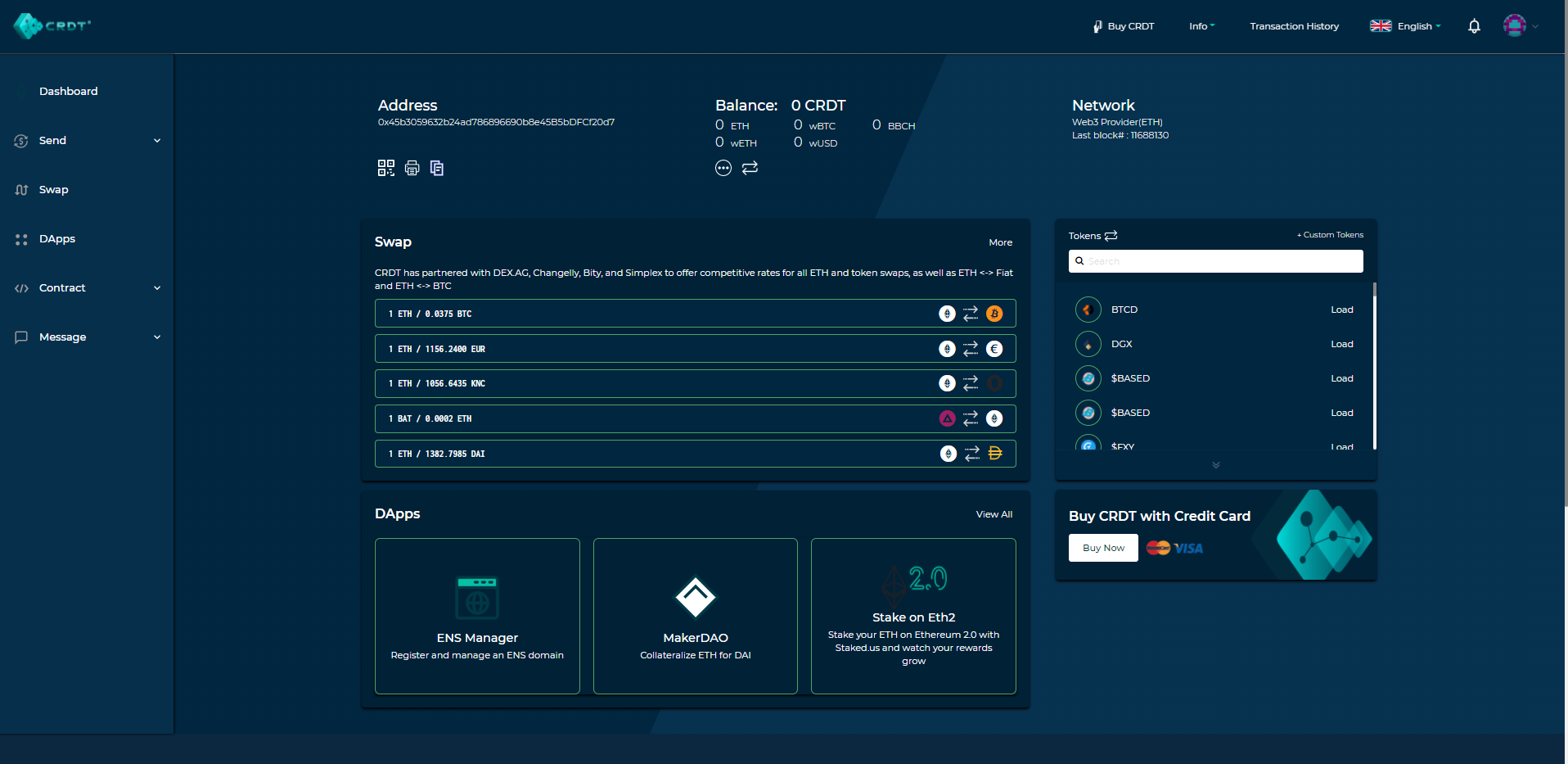Select the 1 ETH / 1382.7985 DAI row
The height and width of the screenshot is (764, 1568).
(696, 454)
